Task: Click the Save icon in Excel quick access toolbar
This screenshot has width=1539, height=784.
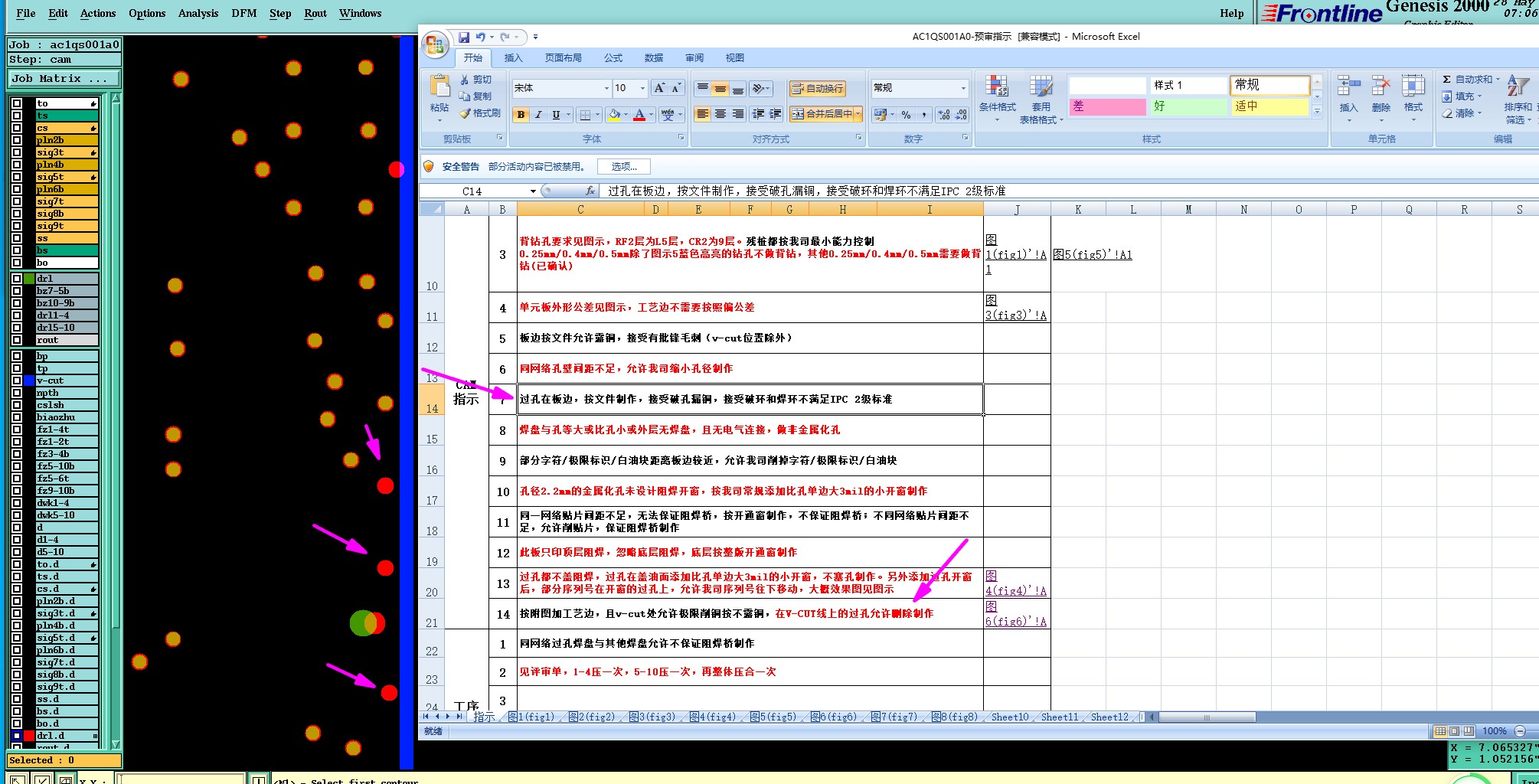Action: click(x=464, y=37)
